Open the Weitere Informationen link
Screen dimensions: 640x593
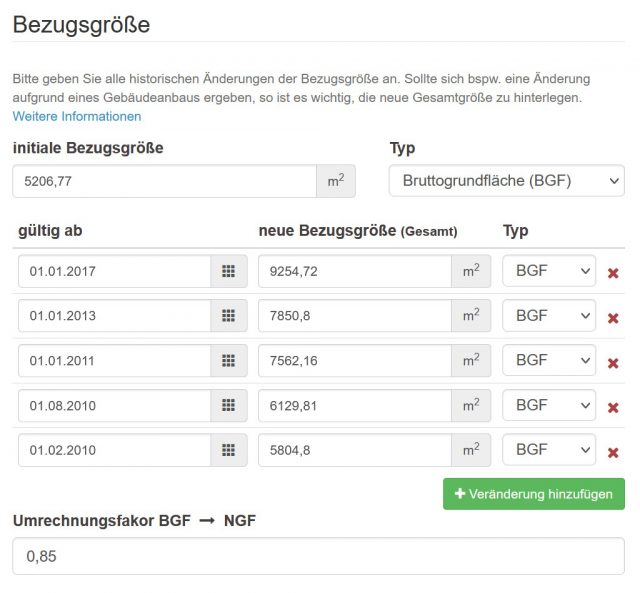click(77, 116)
